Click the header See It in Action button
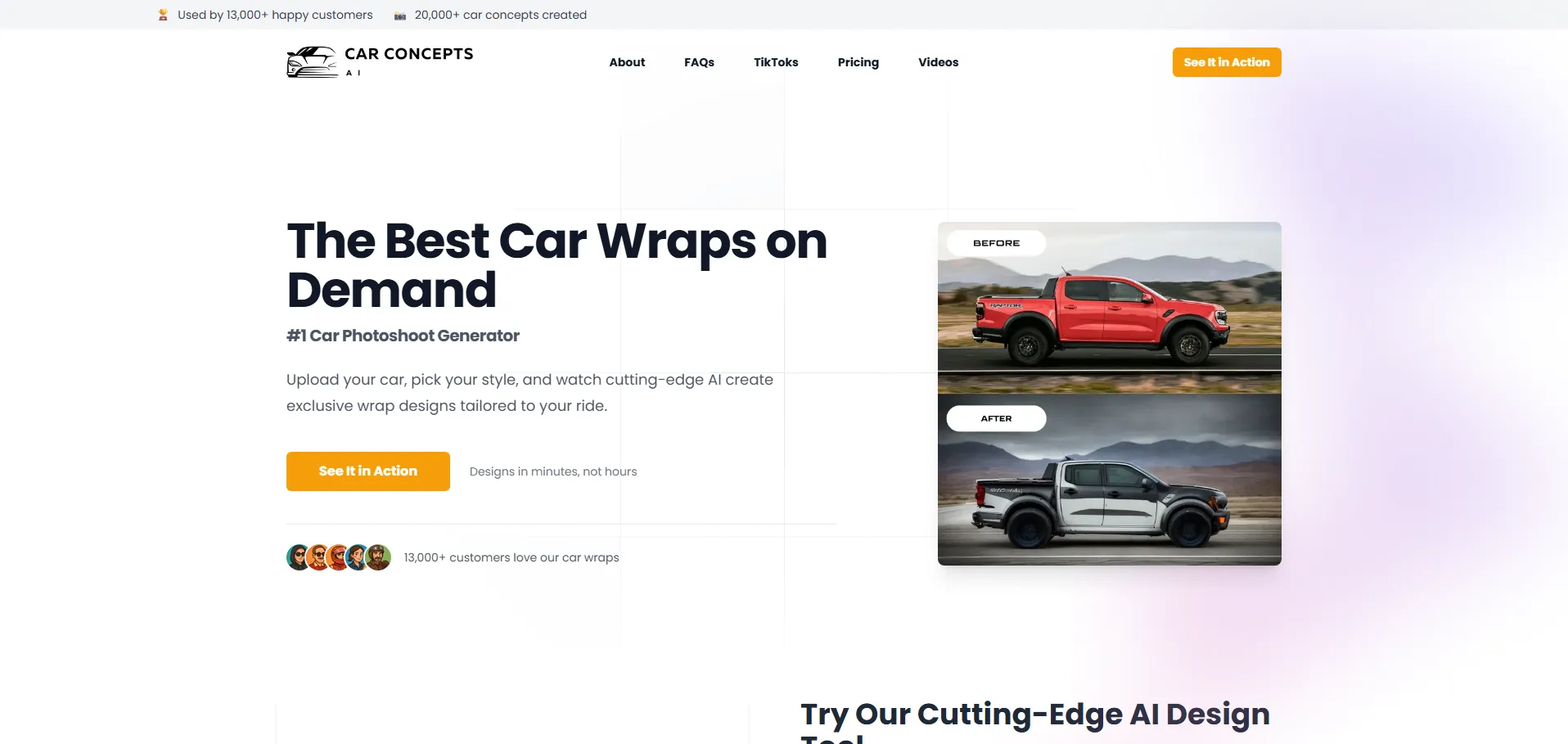The width and height of the screenshot is (1568, 744). click(x=1227, y=62)
